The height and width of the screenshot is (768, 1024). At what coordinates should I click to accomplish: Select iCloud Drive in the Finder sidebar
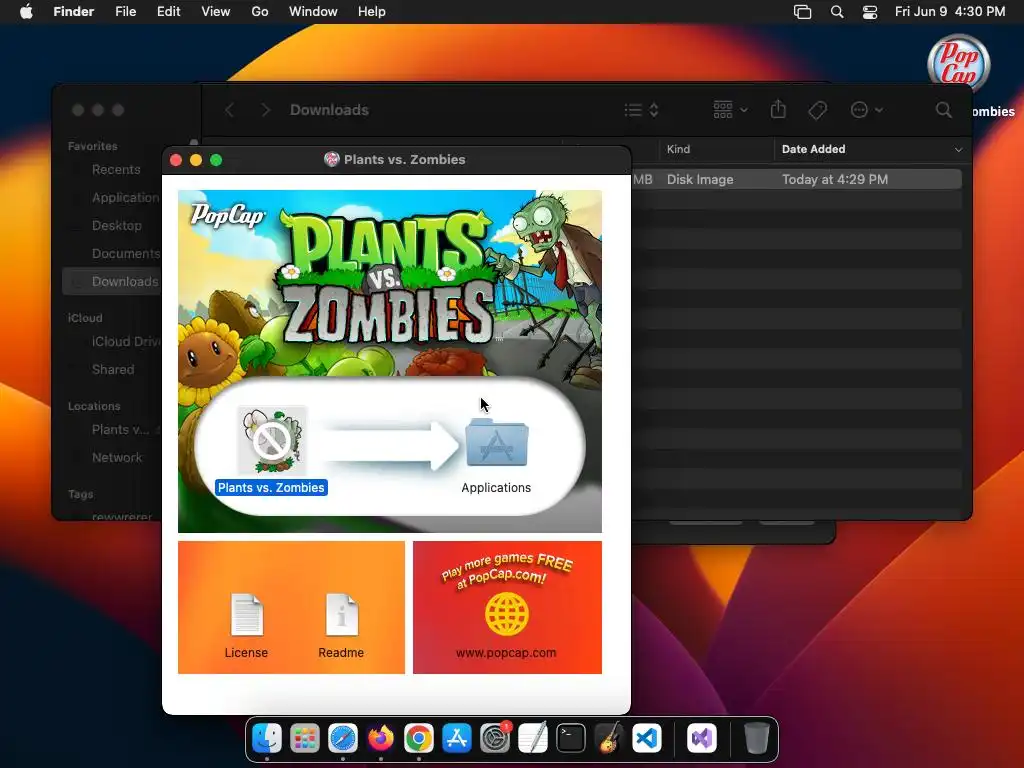(x=125, y=342)
